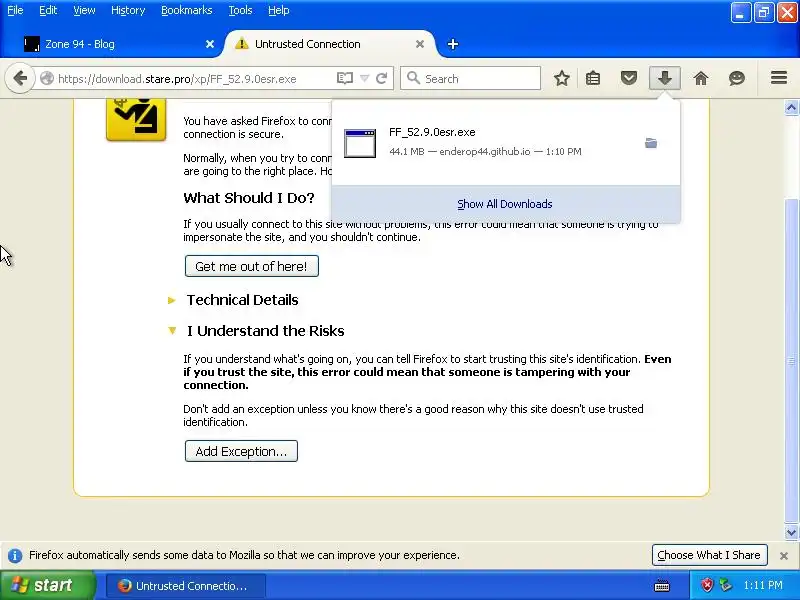Click the What Should I Do? heading

click(x=248, y=198)
